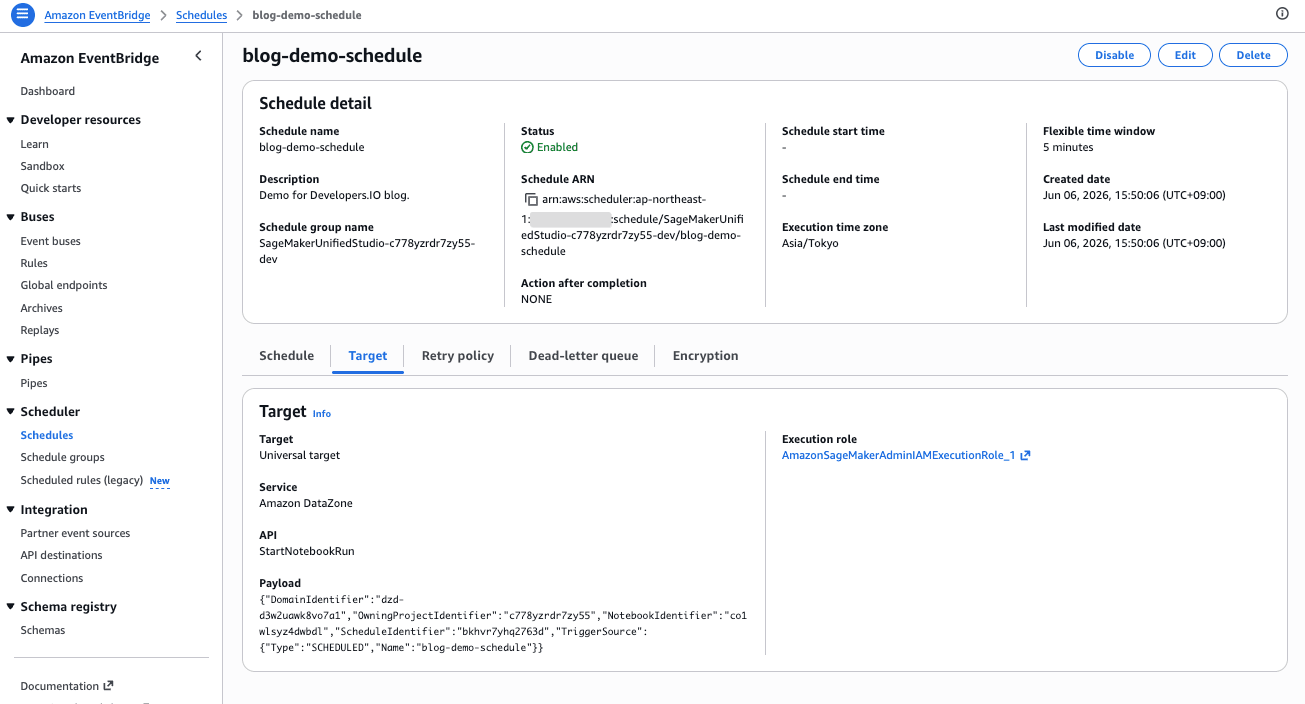Collapse the Scheduler section
Screen dimensions: 1305x704
point(10,412)
